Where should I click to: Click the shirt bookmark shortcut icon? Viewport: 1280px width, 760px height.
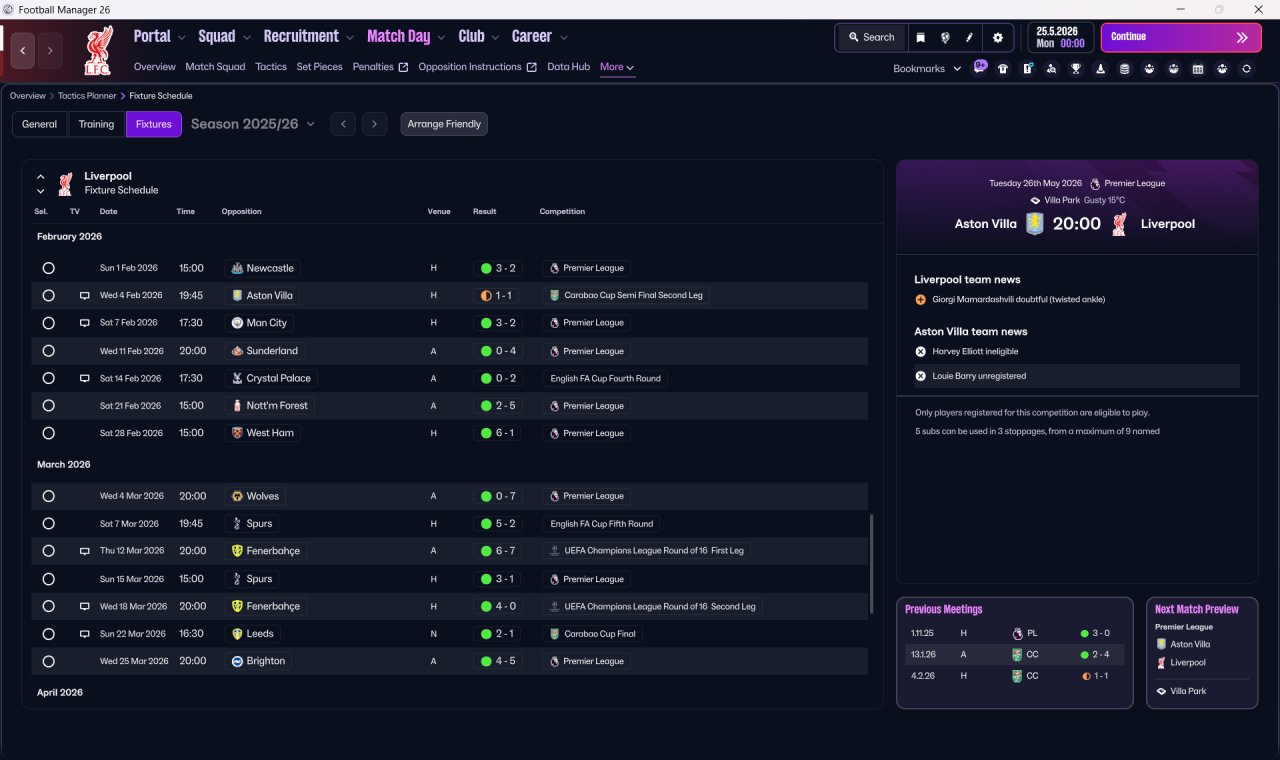1003,69
